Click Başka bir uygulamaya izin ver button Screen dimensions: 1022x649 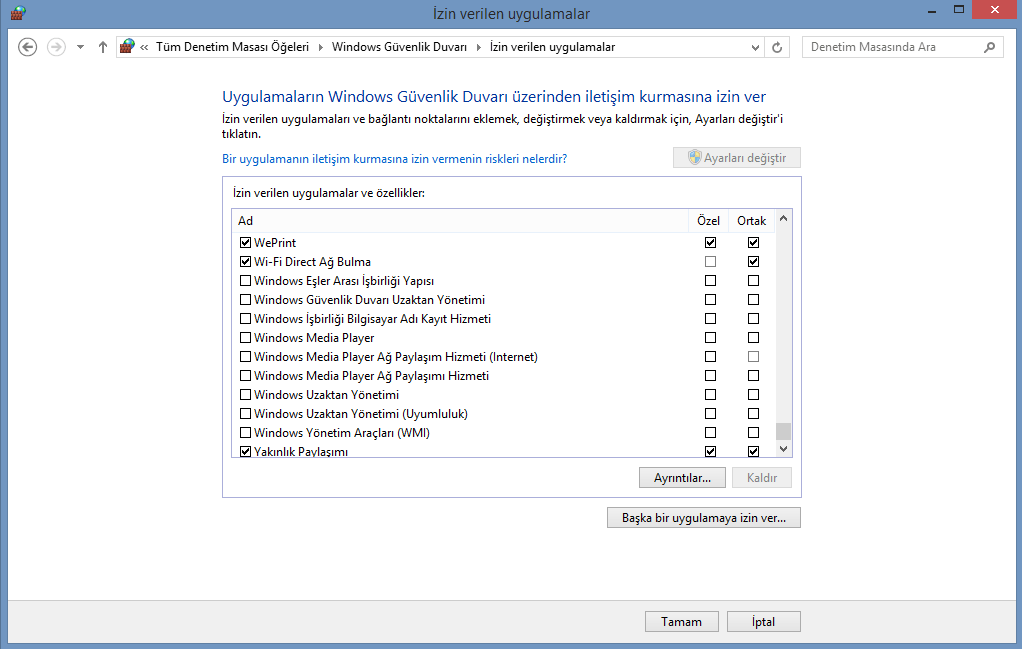704,518
